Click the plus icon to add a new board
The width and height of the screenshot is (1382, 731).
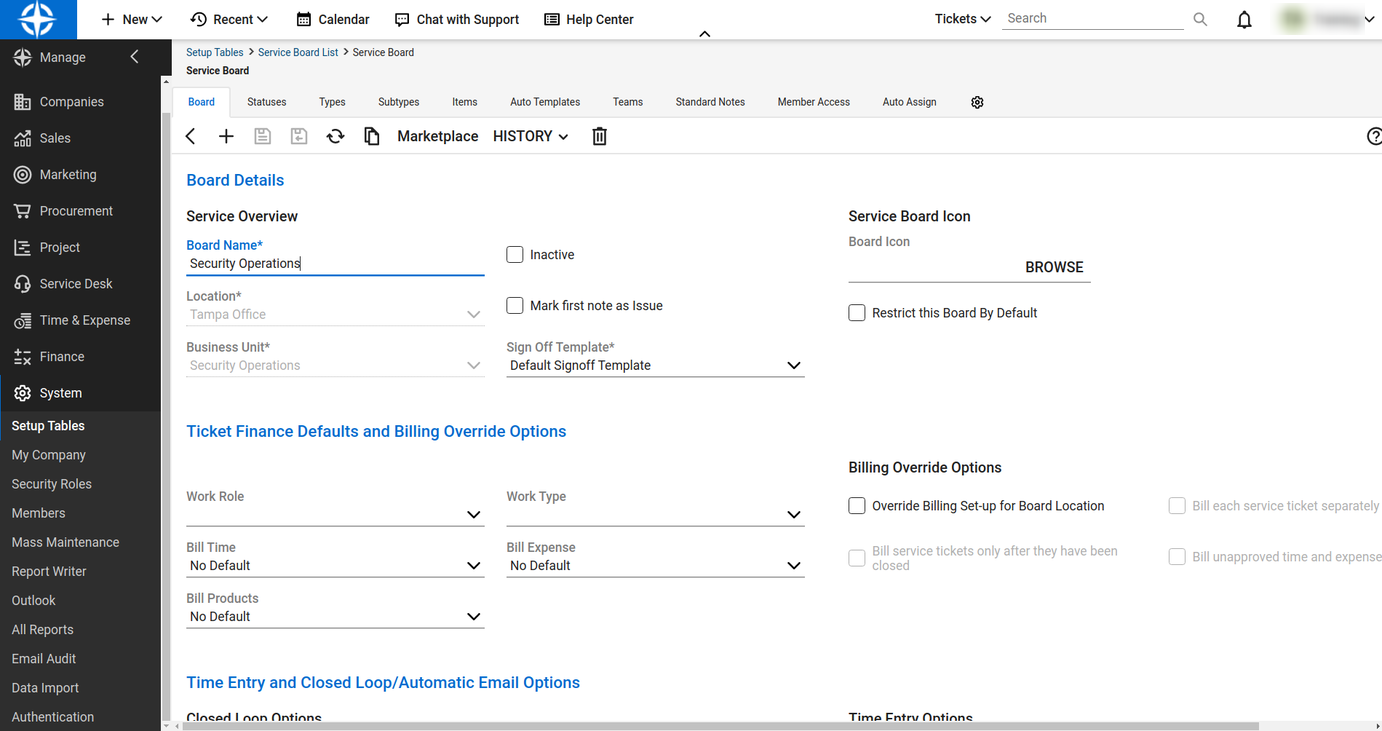point(226,136)
